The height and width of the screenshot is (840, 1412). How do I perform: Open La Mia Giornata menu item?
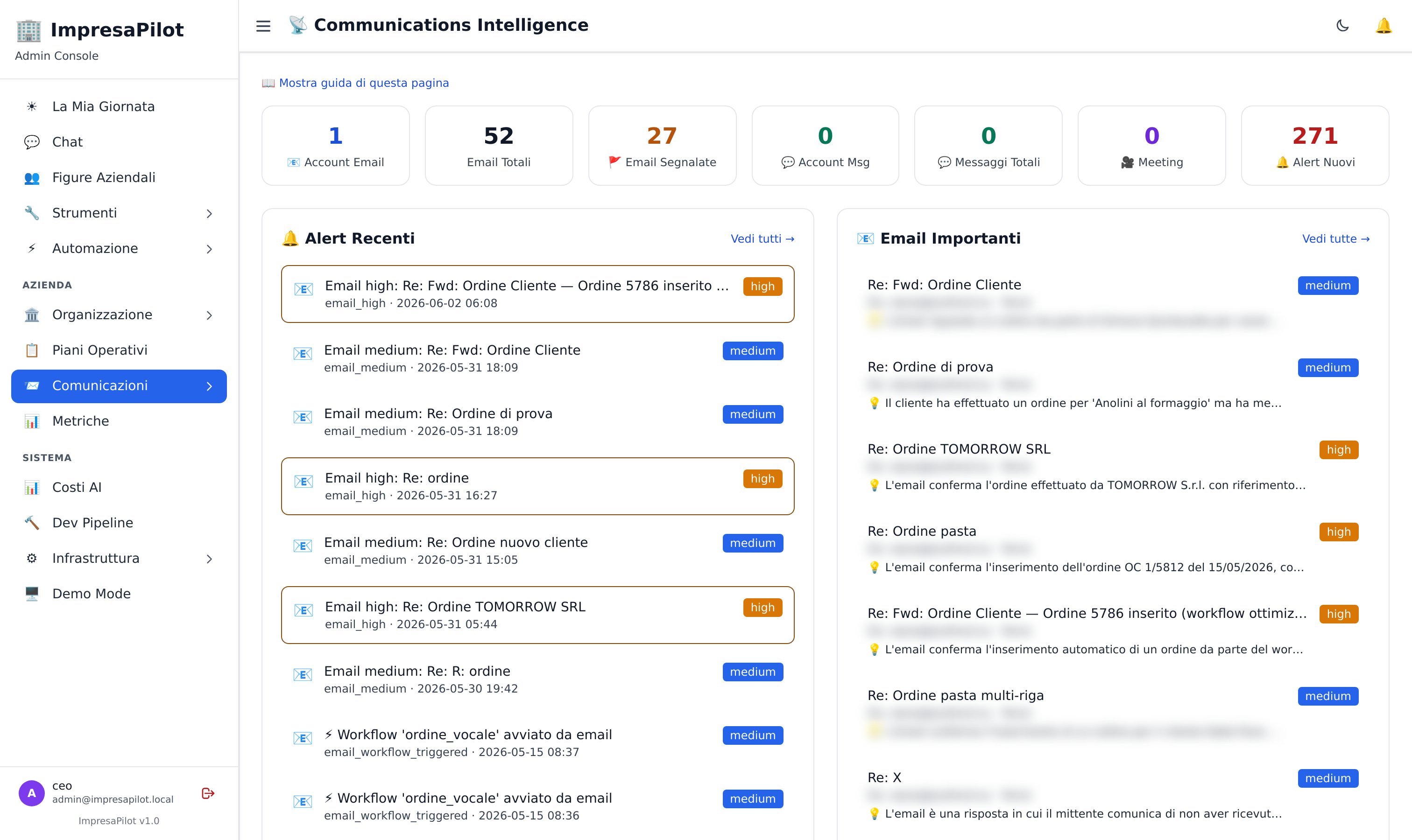119,106
